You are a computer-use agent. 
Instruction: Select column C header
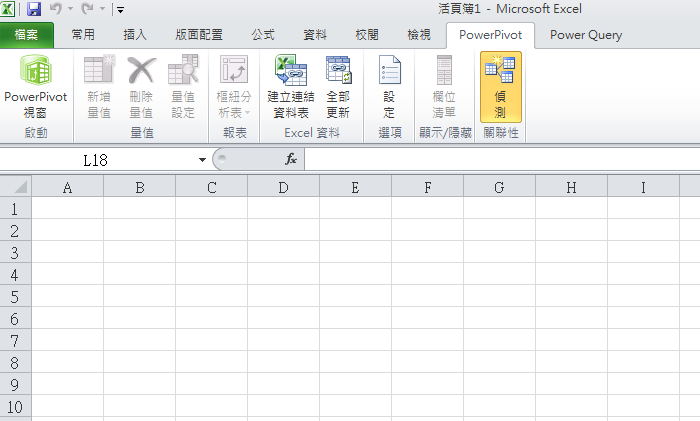(212, 187)
